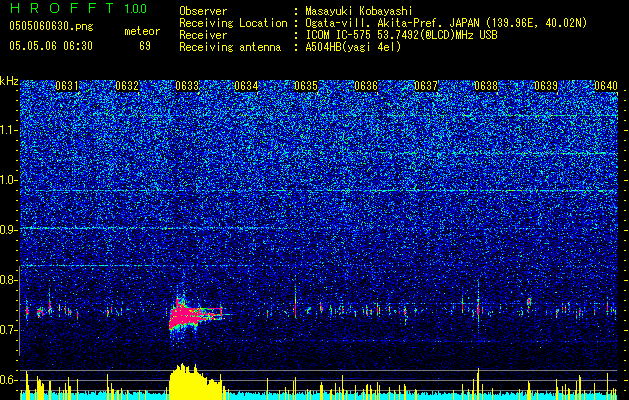Click the 0637 time marker
Viewport: 629px width, 400px height.
click(x=426, y=86)
